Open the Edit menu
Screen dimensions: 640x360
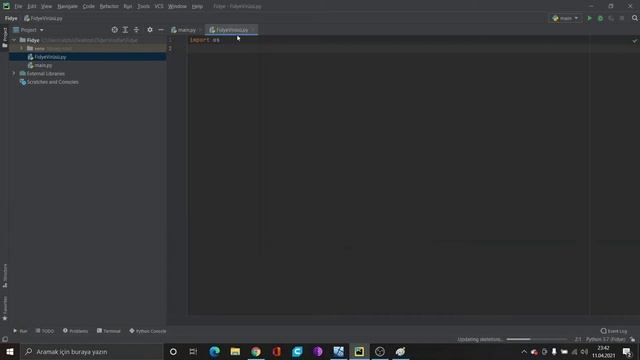(x=31, y=7)
